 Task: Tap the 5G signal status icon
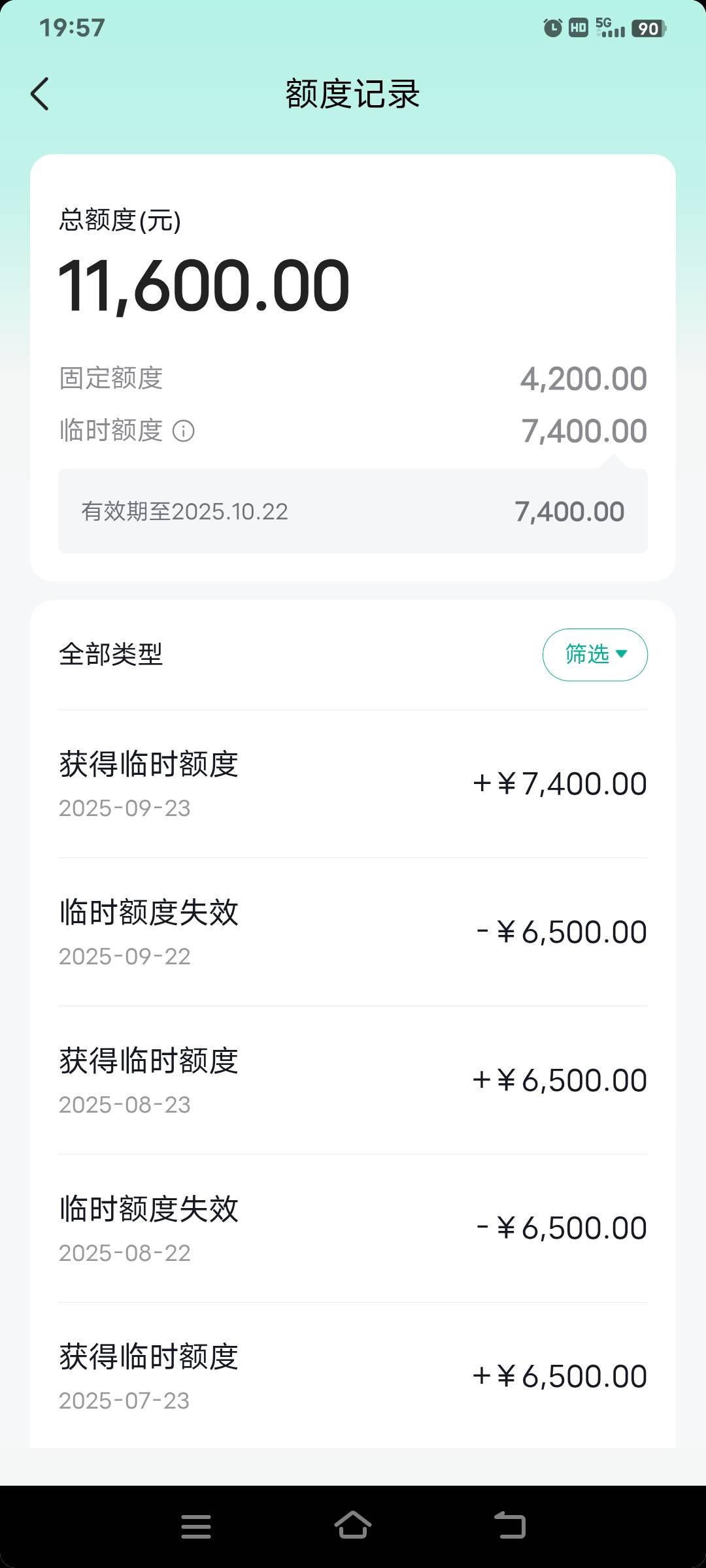[611, 28]
